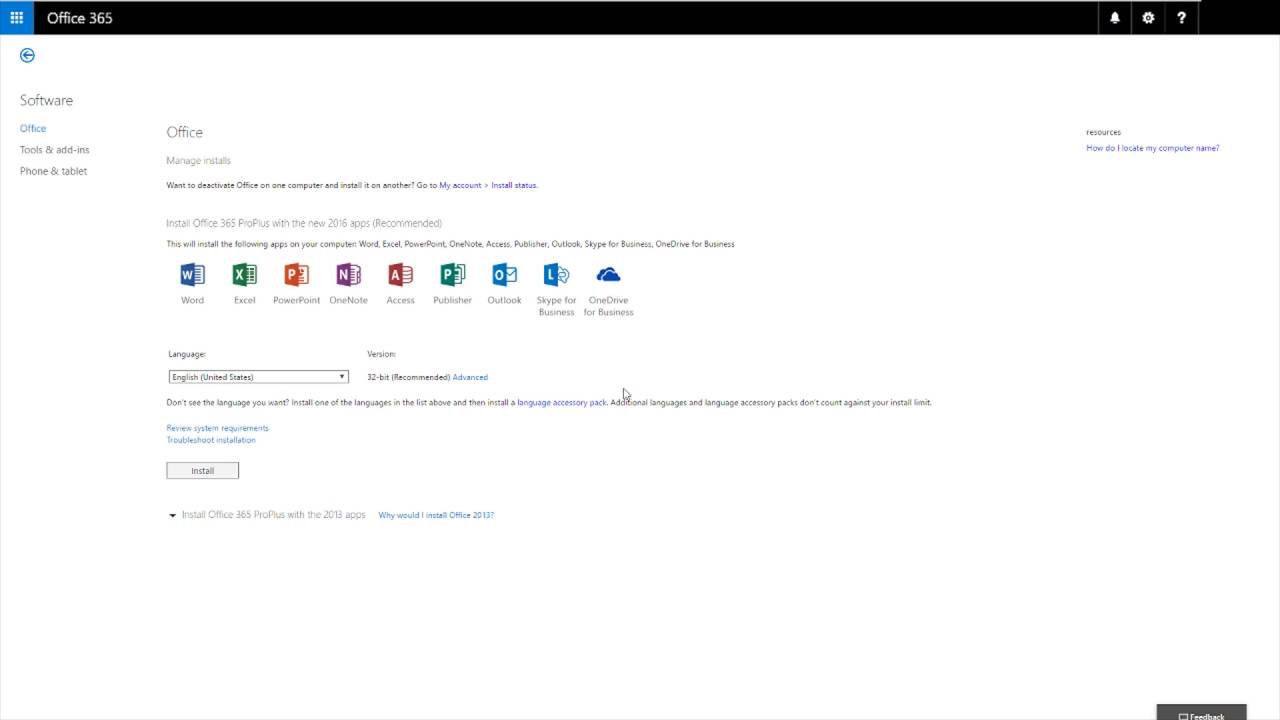Viewport: 1280px width, 720px height.
Task: Click the Feedback button
Action: click(x=1202, y=712)
